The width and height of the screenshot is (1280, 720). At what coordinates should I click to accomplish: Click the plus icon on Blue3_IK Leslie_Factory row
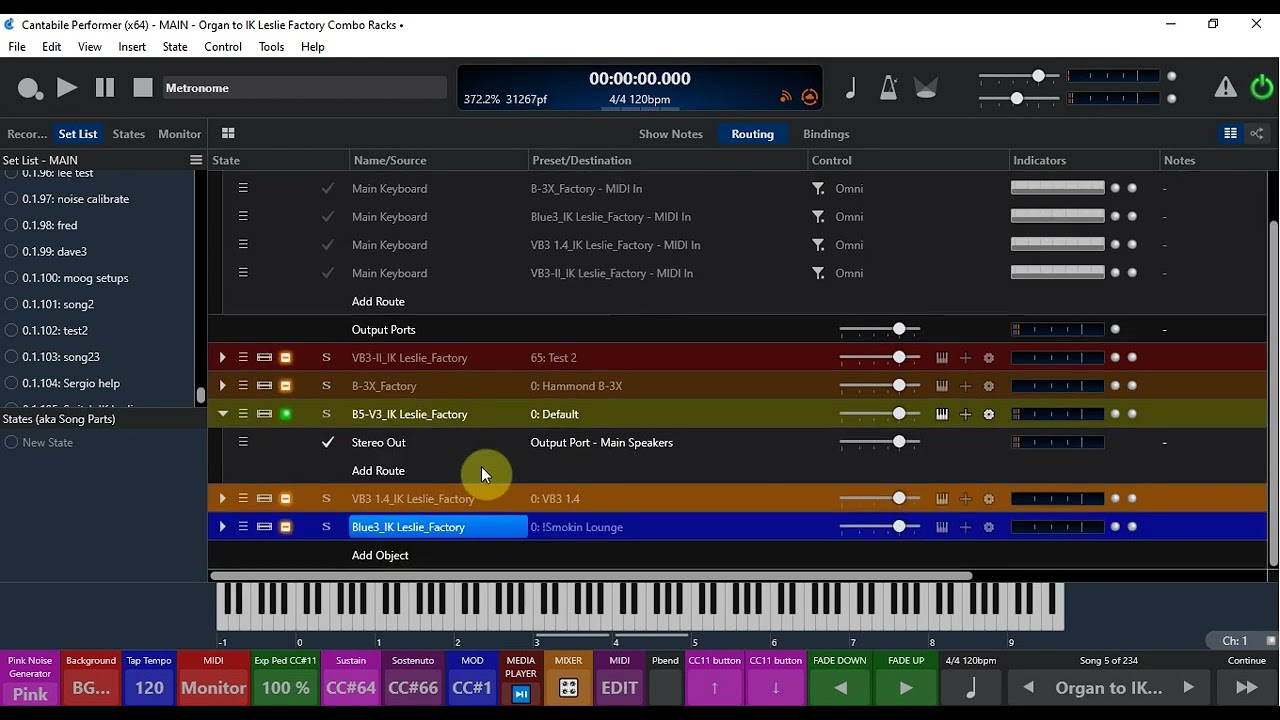pos(965,527)
